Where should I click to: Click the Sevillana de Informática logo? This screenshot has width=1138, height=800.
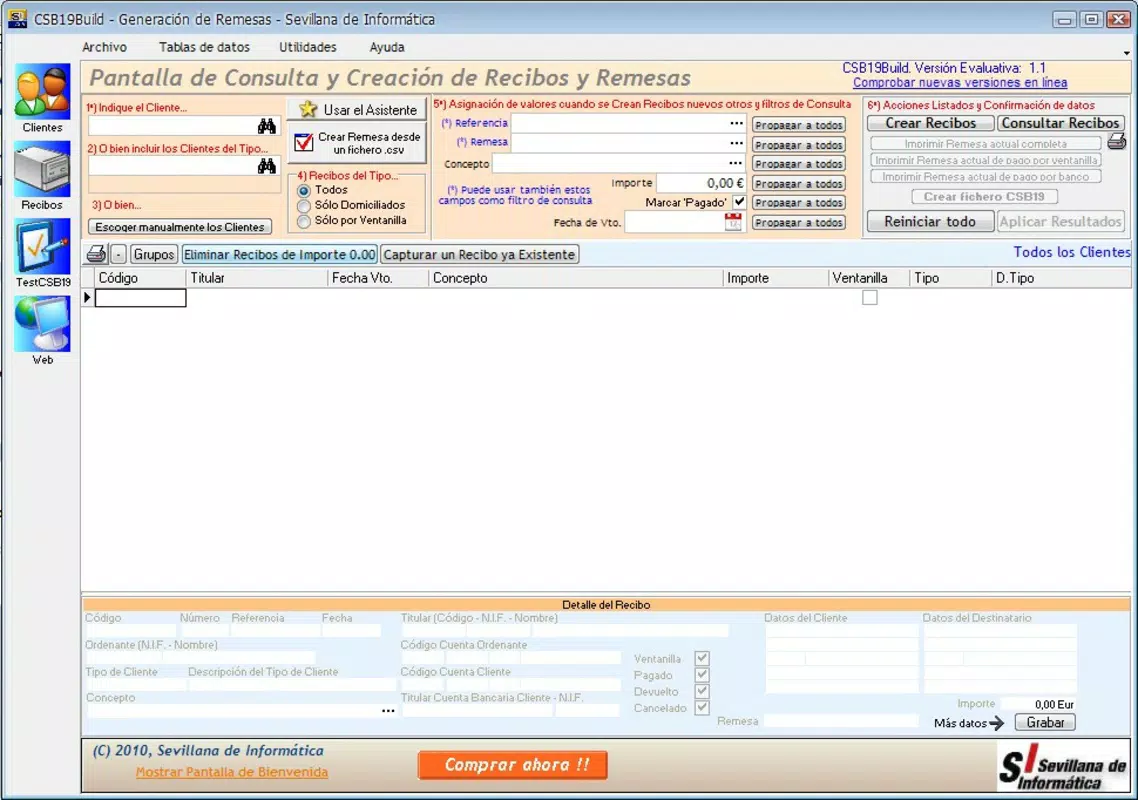click(1063, 767)
